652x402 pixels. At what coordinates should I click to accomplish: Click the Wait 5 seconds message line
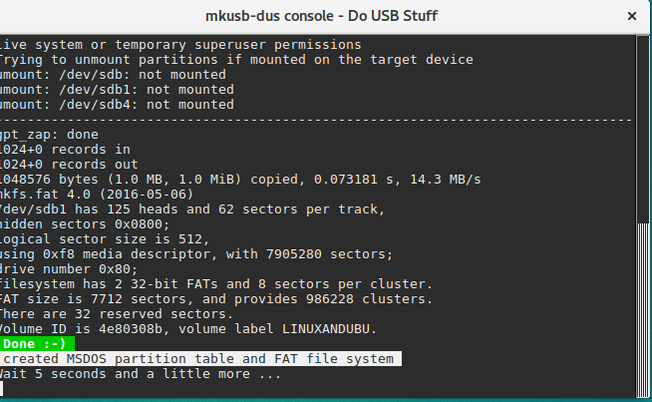click(x=140, y=374)
